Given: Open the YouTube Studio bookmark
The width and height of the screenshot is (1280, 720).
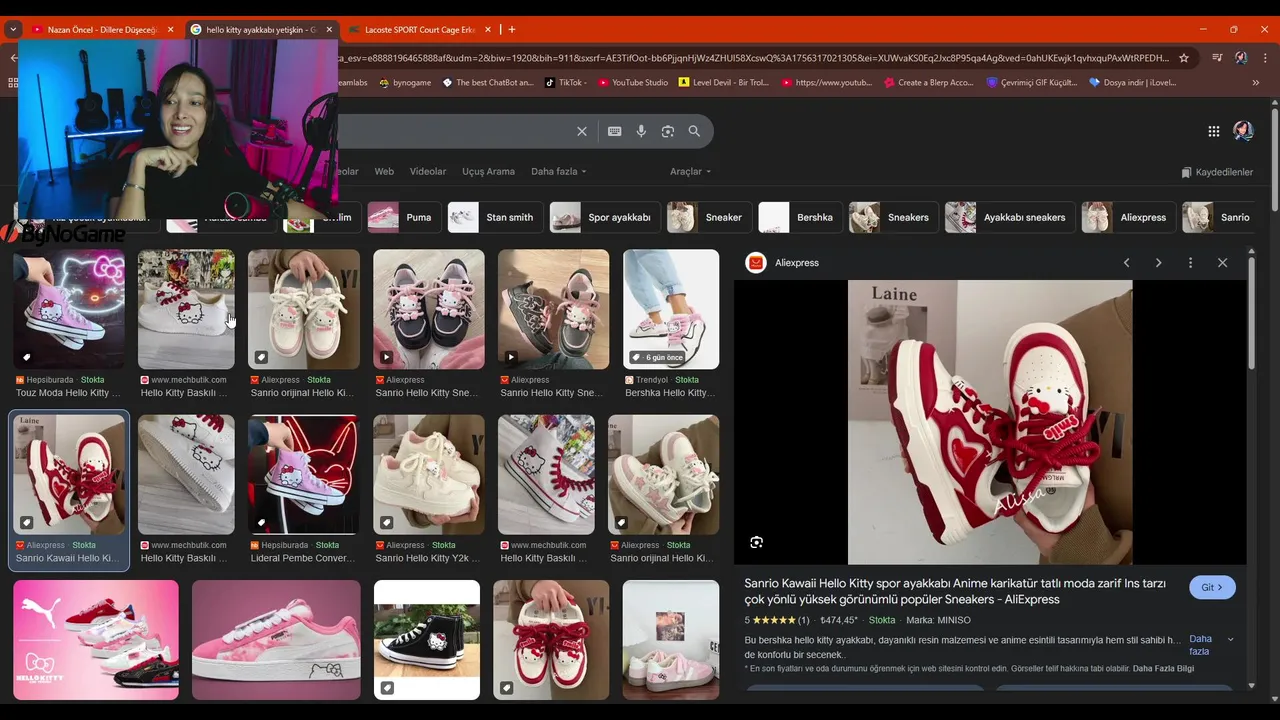Looking at the screenshot, I should [x=633, y=83].
